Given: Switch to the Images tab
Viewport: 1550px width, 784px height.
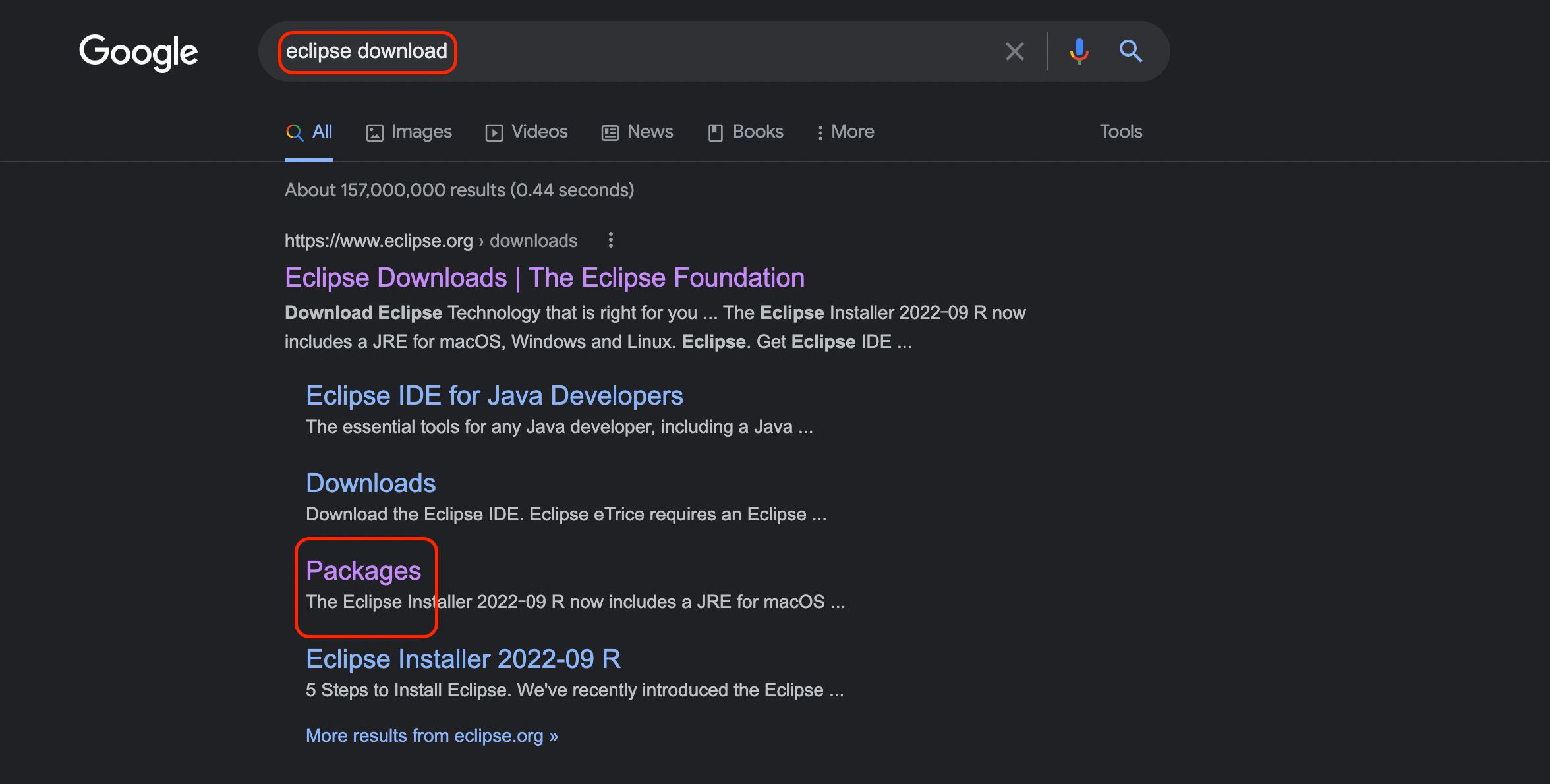Looking at the screenshot, I should pos(409,132).
